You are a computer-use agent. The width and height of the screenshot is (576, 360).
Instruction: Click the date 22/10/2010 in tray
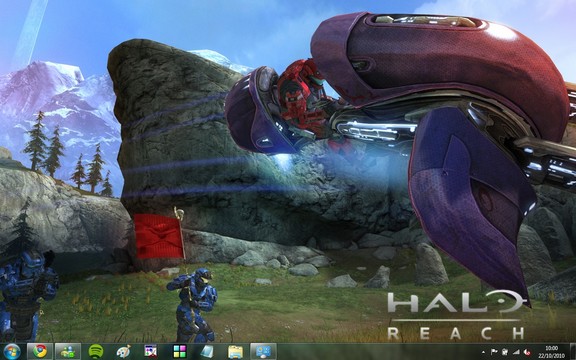click(552, 356)
